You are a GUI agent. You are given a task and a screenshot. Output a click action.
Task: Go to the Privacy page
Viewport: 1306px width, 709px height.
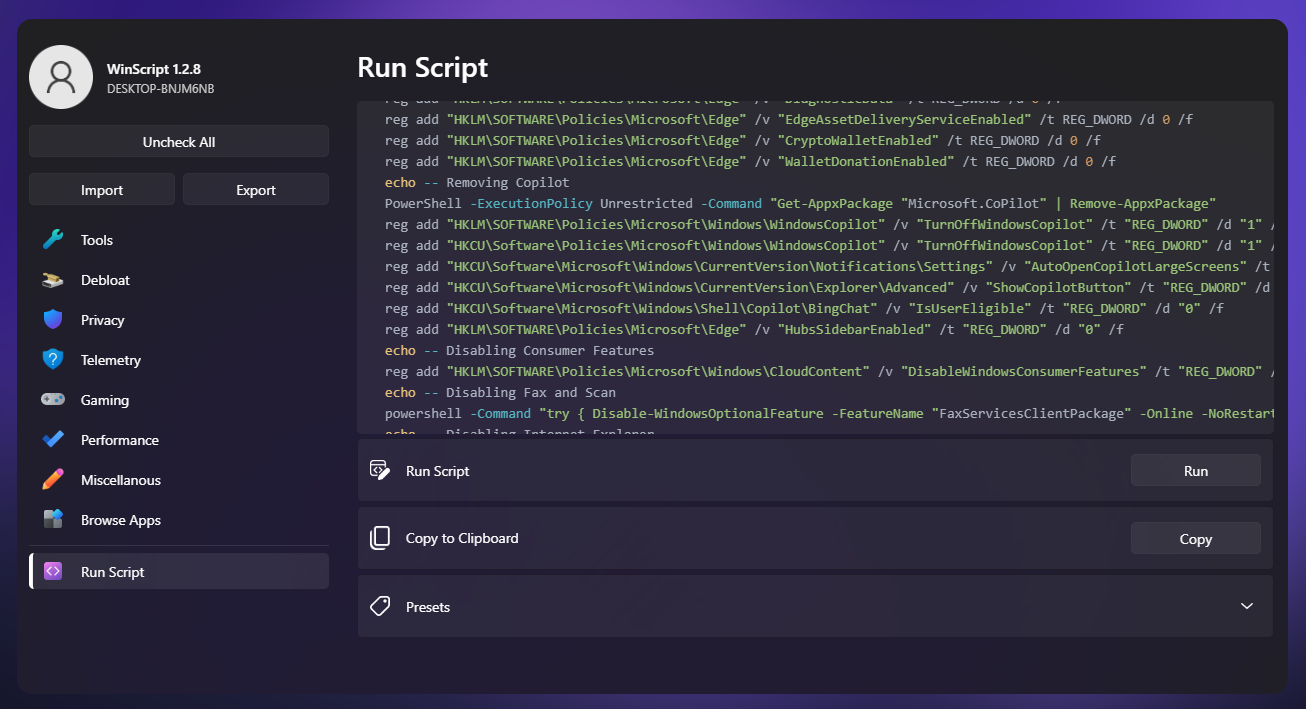[x=179, y=320]
